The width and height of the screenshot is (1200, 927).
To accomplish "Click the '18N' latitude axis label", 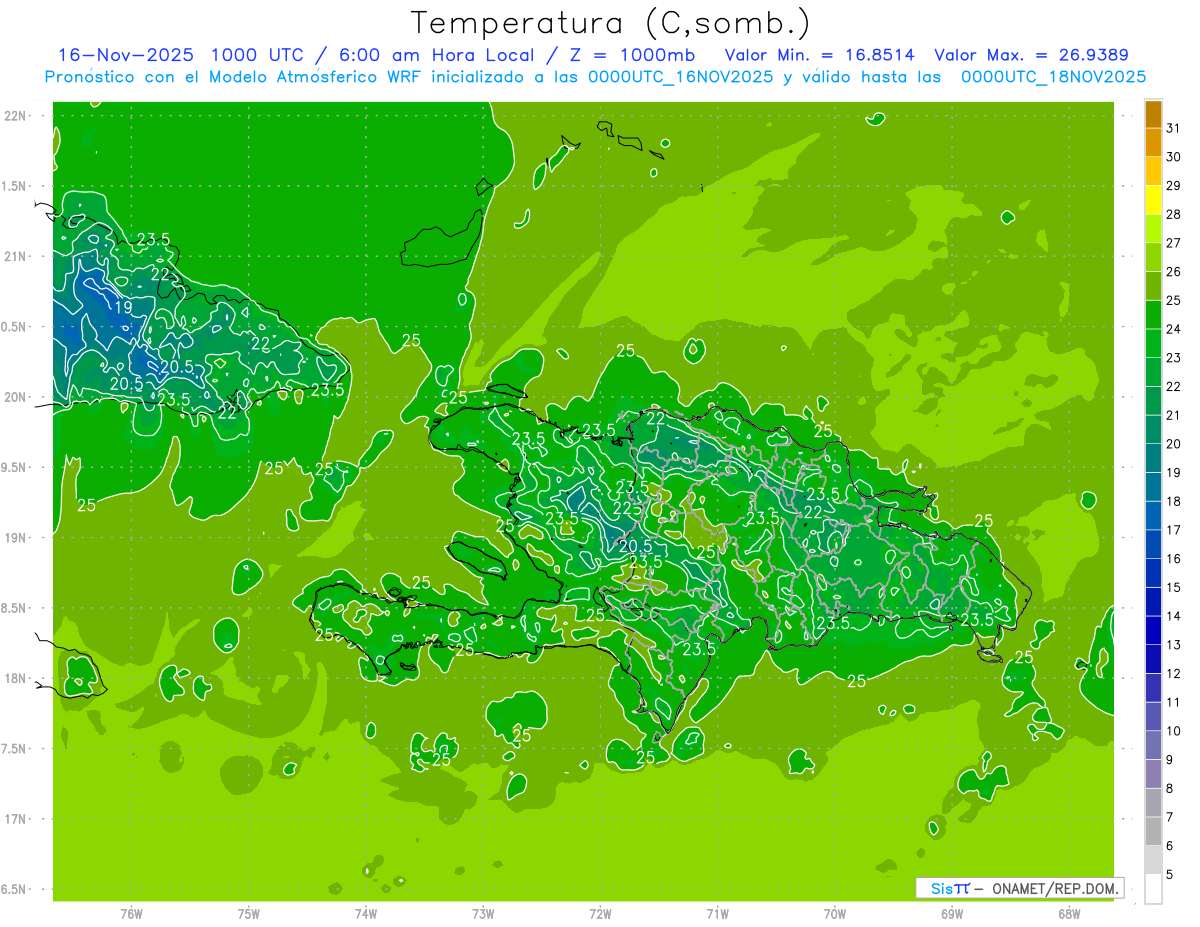I will point(14,678).
